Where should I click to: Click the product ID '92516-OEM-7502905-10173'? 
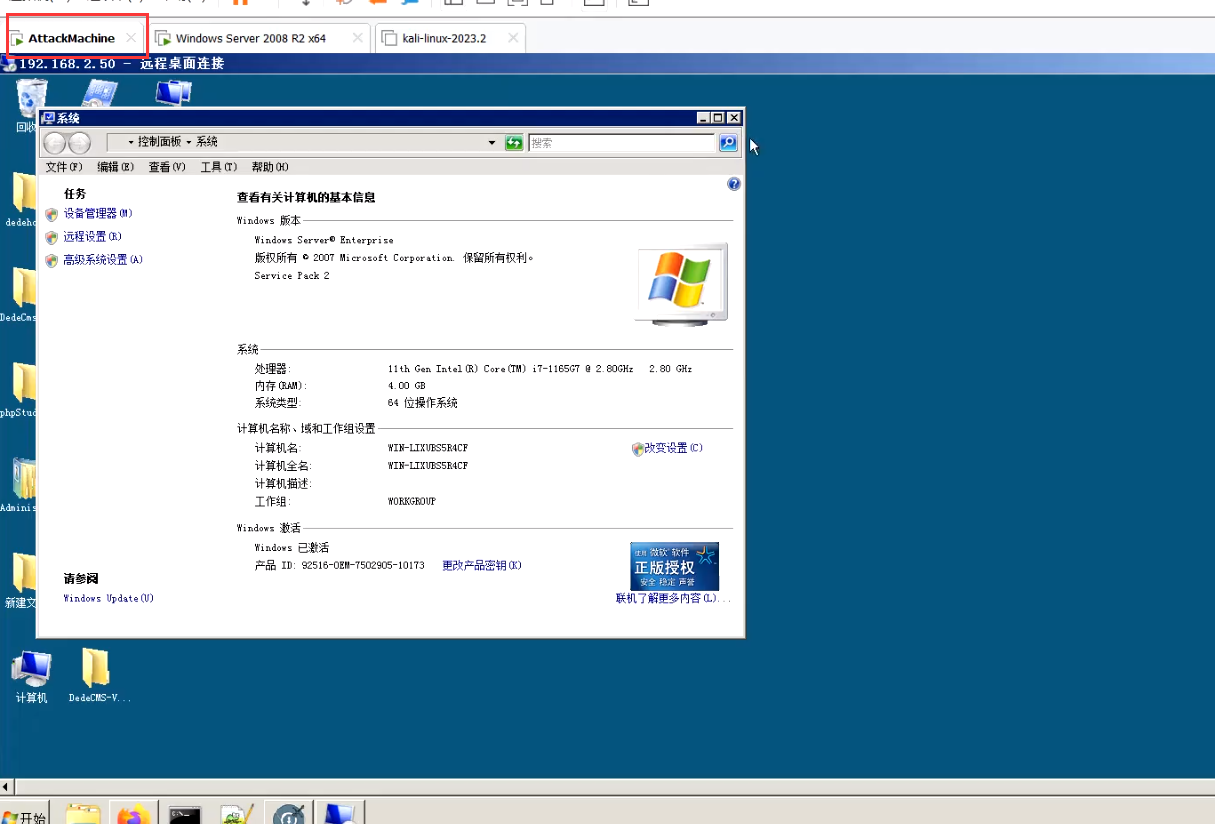[x=363, y=566]
